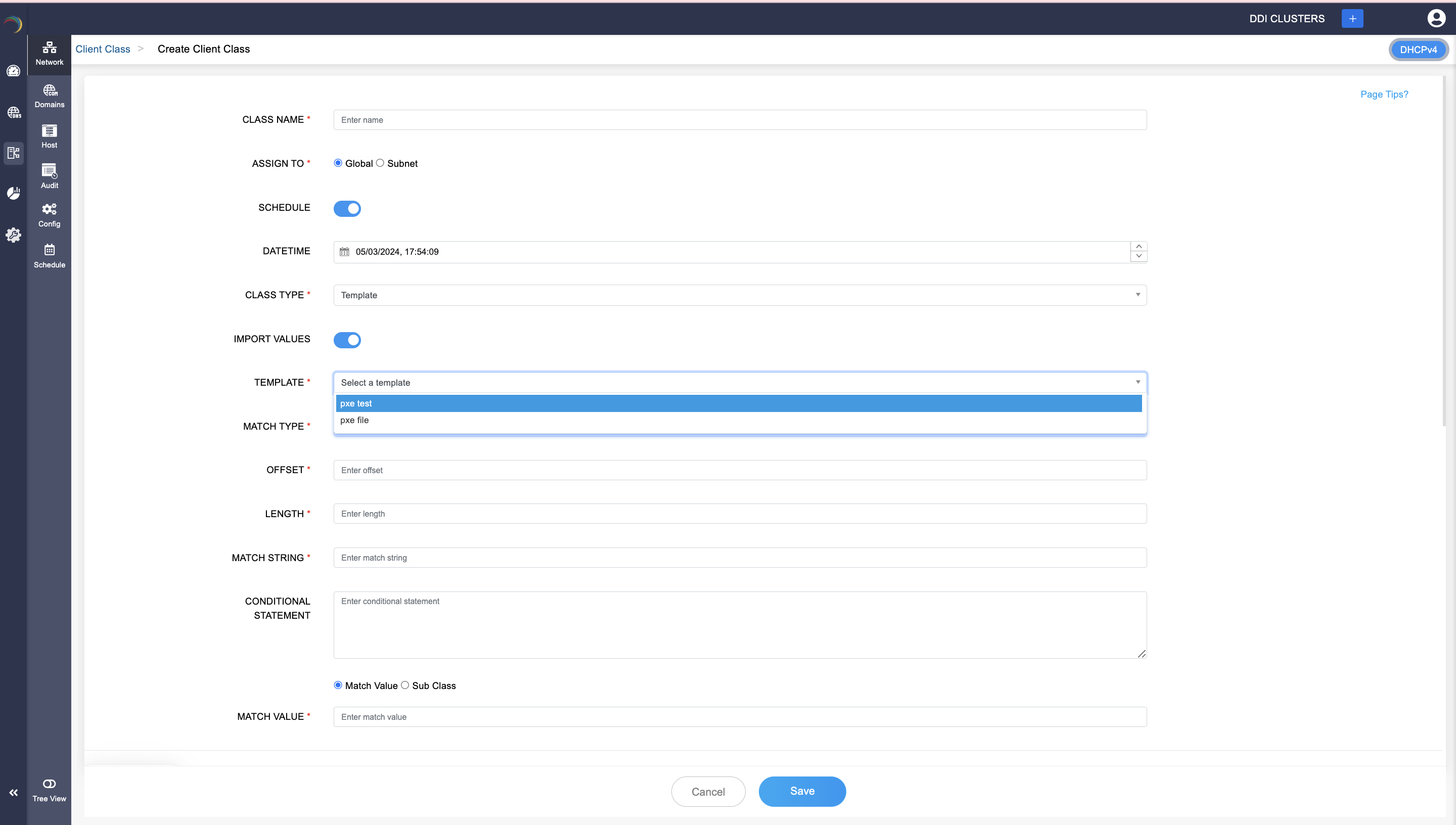
Task: Click the Host sidebar icon
Action: (x=49, y=136)
